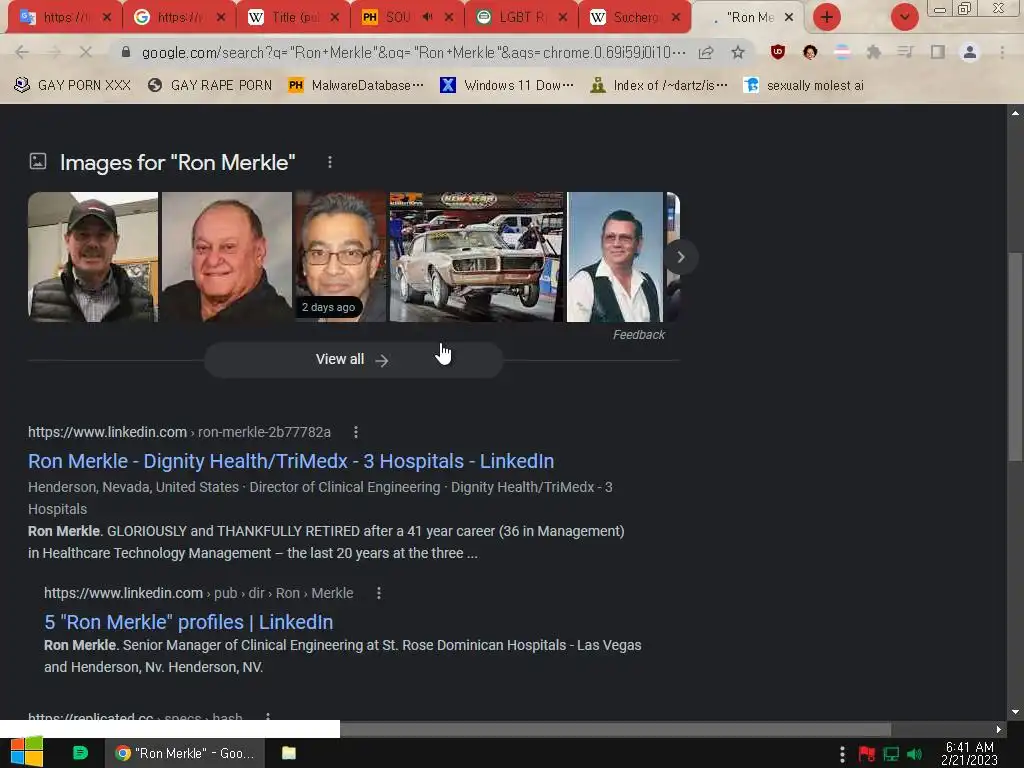Viewport: 1024px width, 768px height.
Task: Open the green chat app in taskbar
Action: pyautogui.click(x=80, y=753)
